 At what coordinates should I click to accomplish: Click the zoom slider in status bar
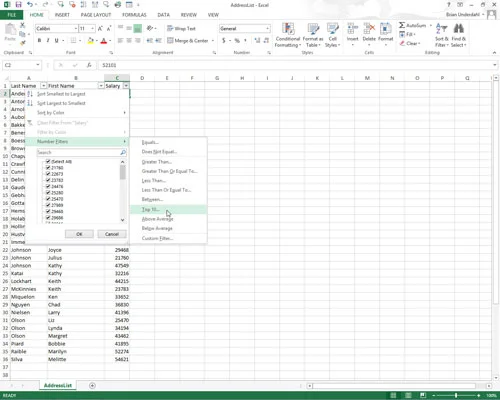[456, 395]
